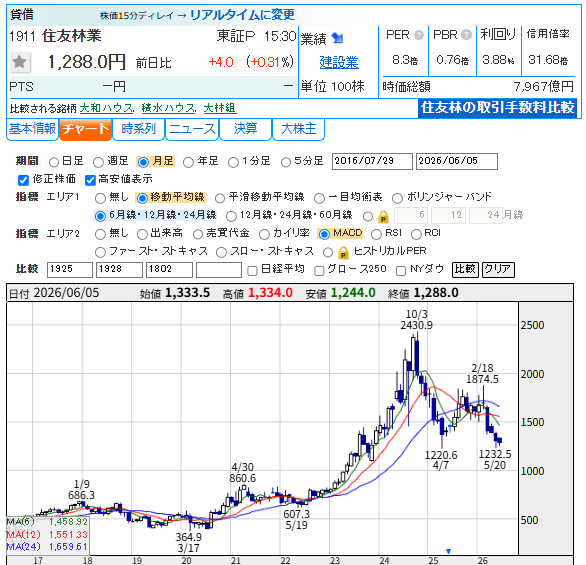Select the 年足 period radio button
586x565 pixels.
(188, 162)
